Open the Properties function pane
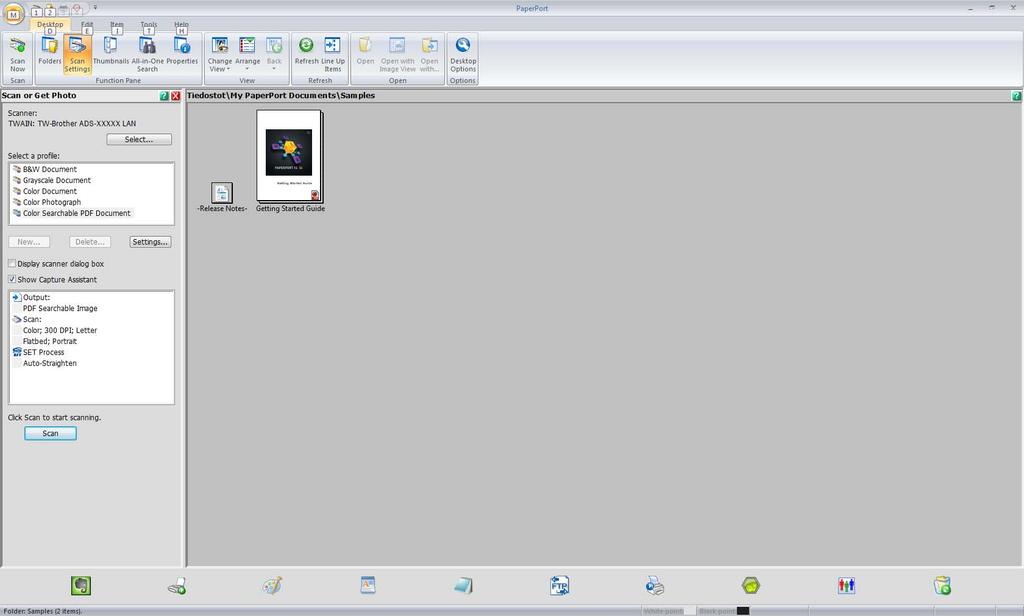Image resolution: width=1024 pixels, height=616 pixels. click(x=182, y=51)
